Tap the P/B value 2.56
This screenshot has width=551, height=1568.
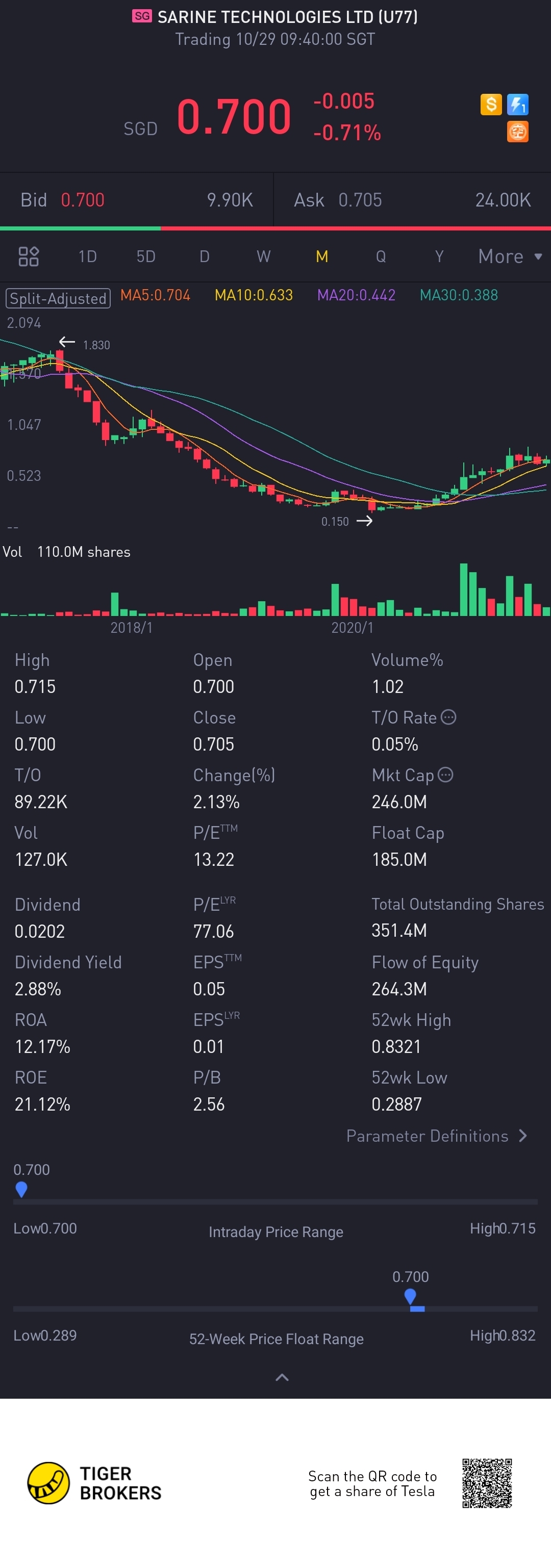(x=209, y=1104)
